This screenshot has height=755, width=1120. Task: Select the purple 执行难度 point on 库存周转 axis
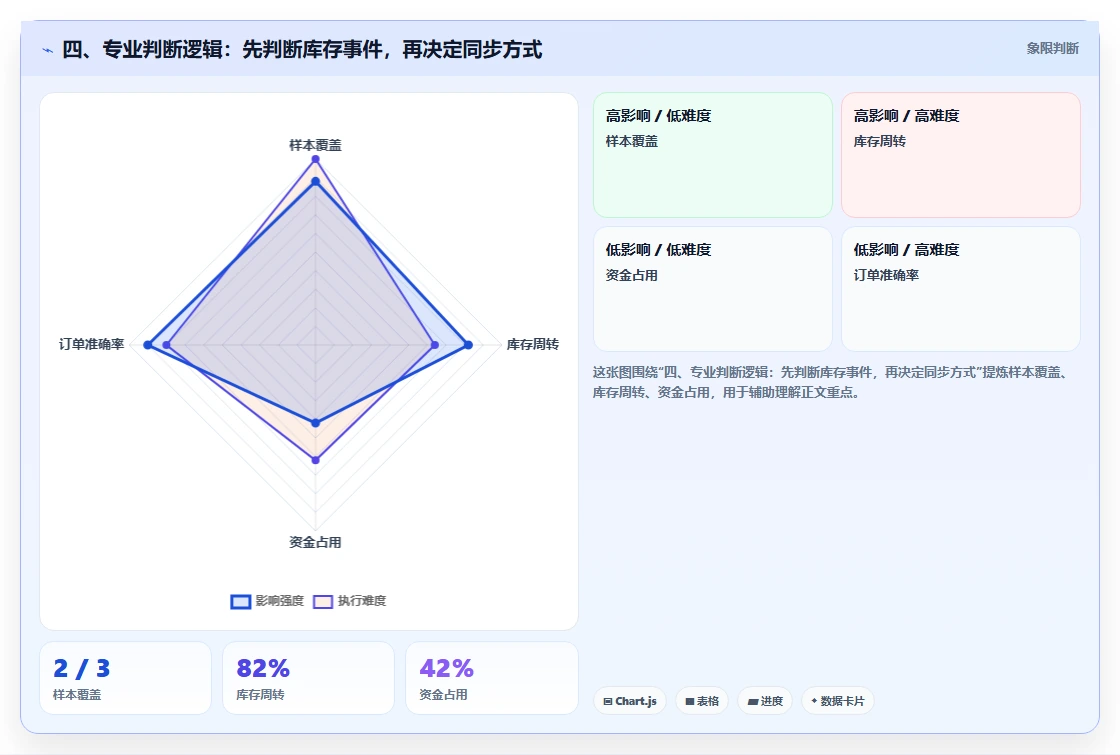(x=435, y=345)
